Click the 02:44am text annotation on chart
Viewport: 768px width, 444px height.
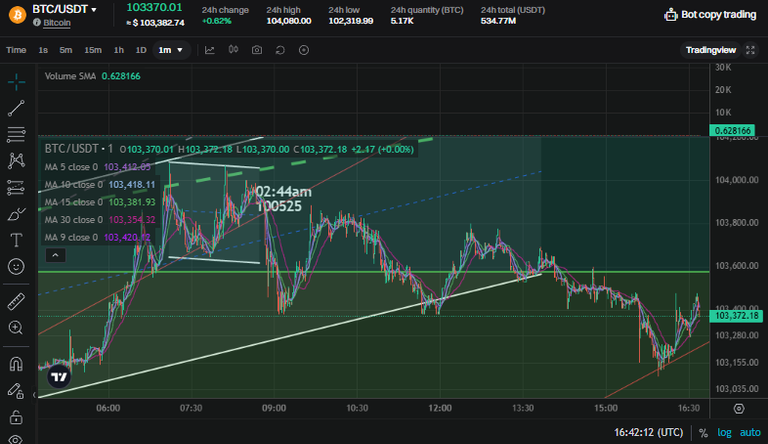pos(284,192)
